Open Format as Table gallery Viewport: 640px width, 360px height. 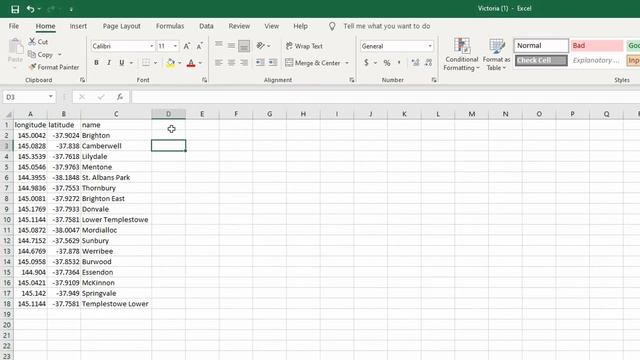[496, 54]
